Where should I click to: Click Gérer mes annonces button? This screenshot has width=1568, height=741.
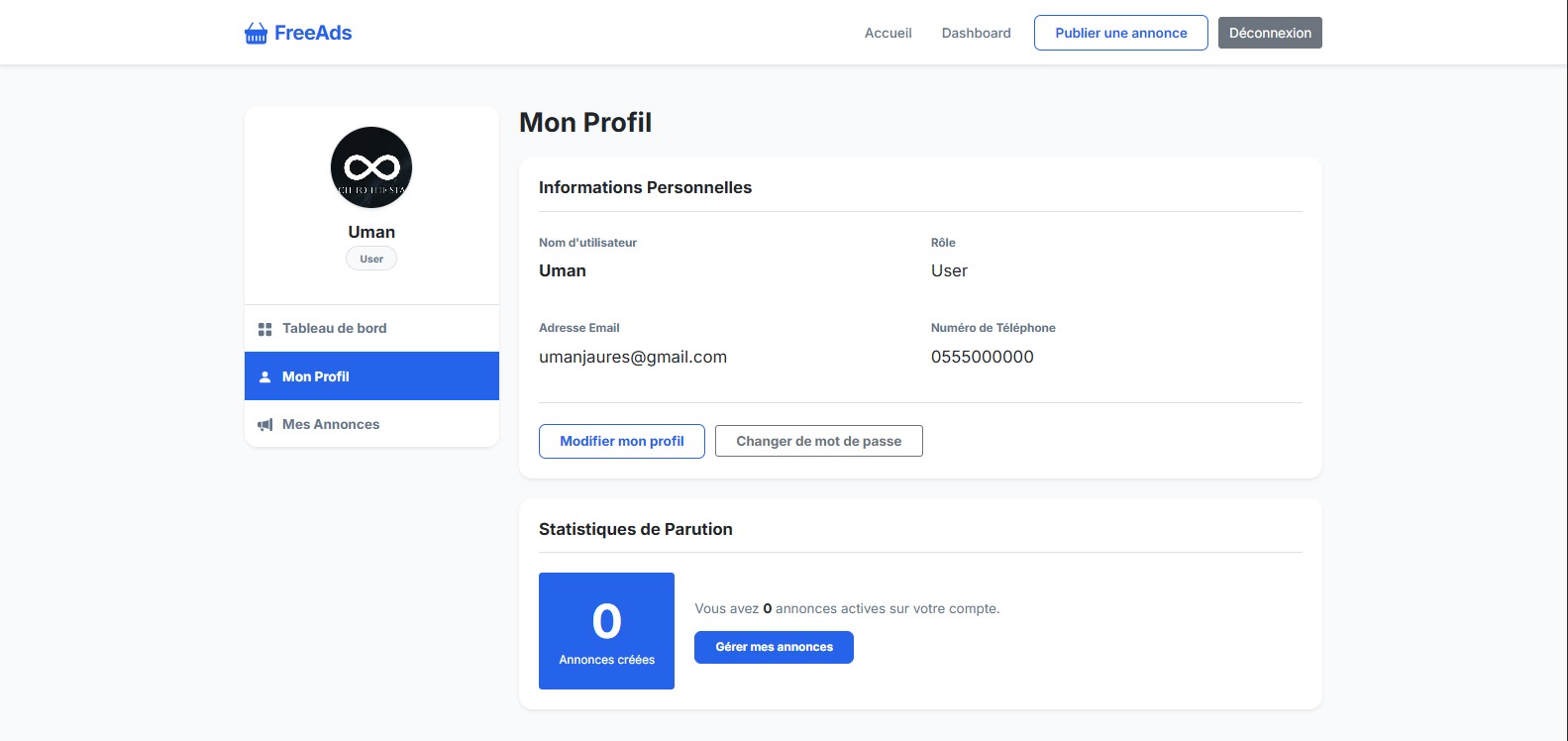coord(774,647)
